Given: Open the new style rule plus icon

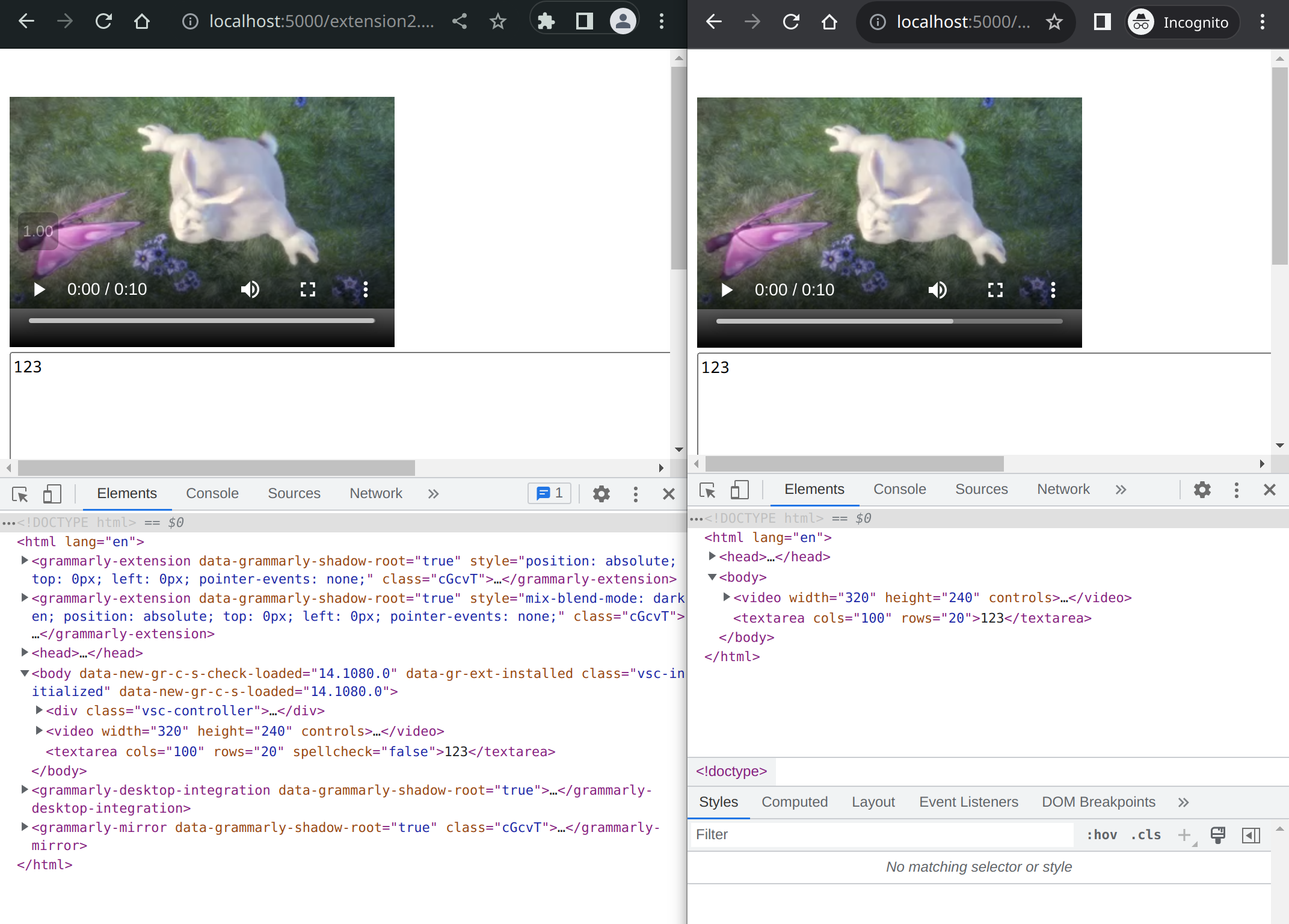Looking at the screenshot, I should [x=1184, y=835].
